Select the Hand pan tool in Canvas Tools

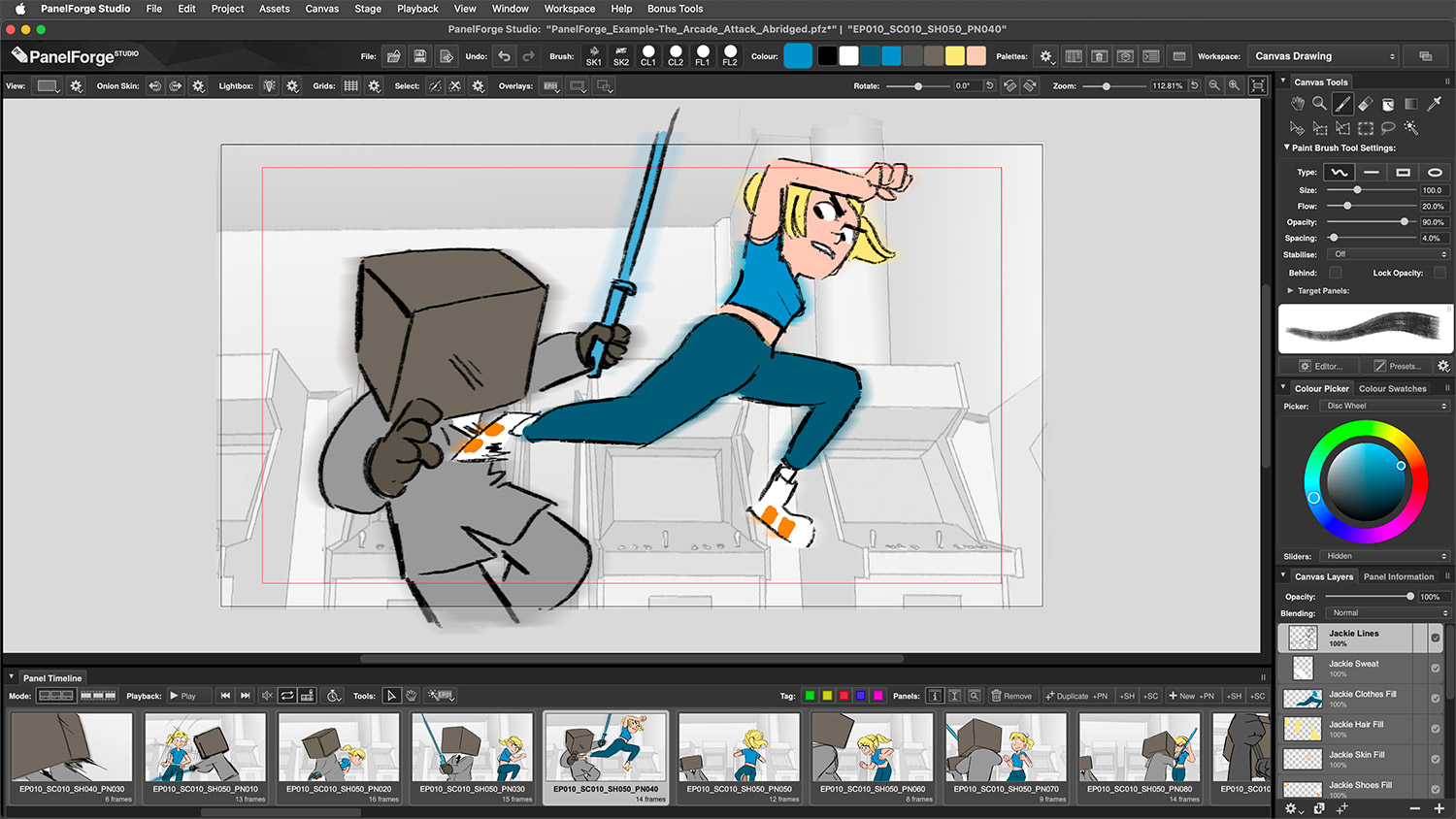tap(1297, 103)
